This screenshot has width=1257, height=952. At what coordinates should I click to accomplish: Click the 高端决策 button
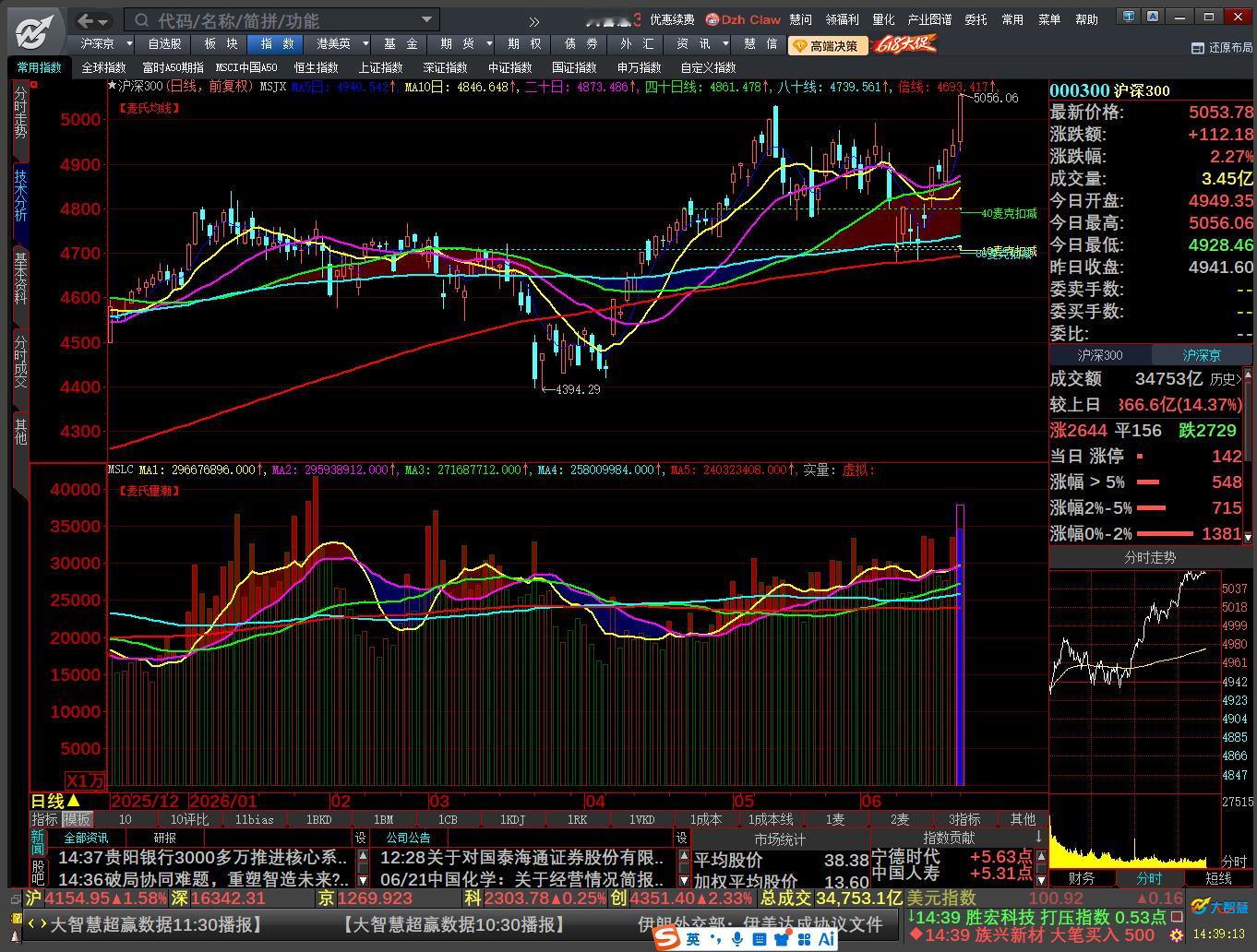pos(827,45)
